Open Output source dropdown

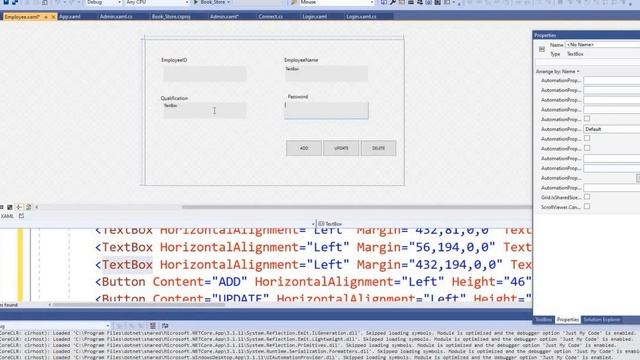point(55,326)
